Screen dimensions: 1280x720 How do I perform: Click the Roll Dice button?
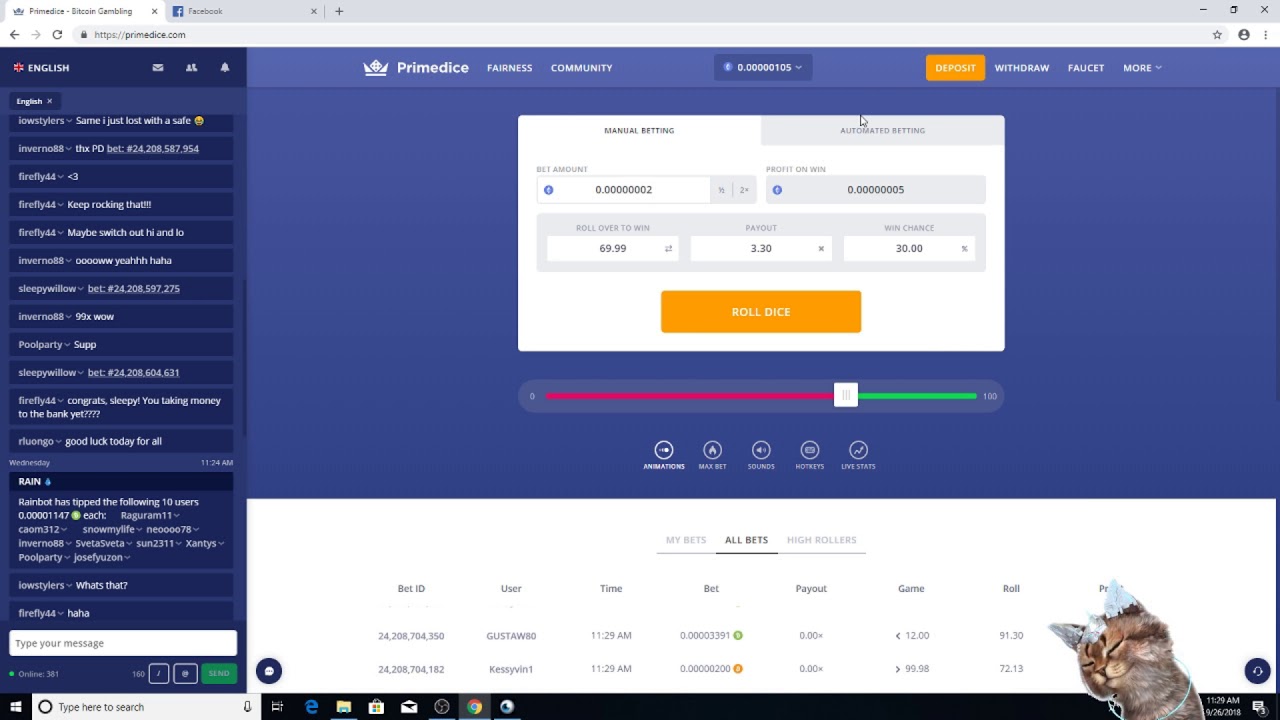click(761, 312)
